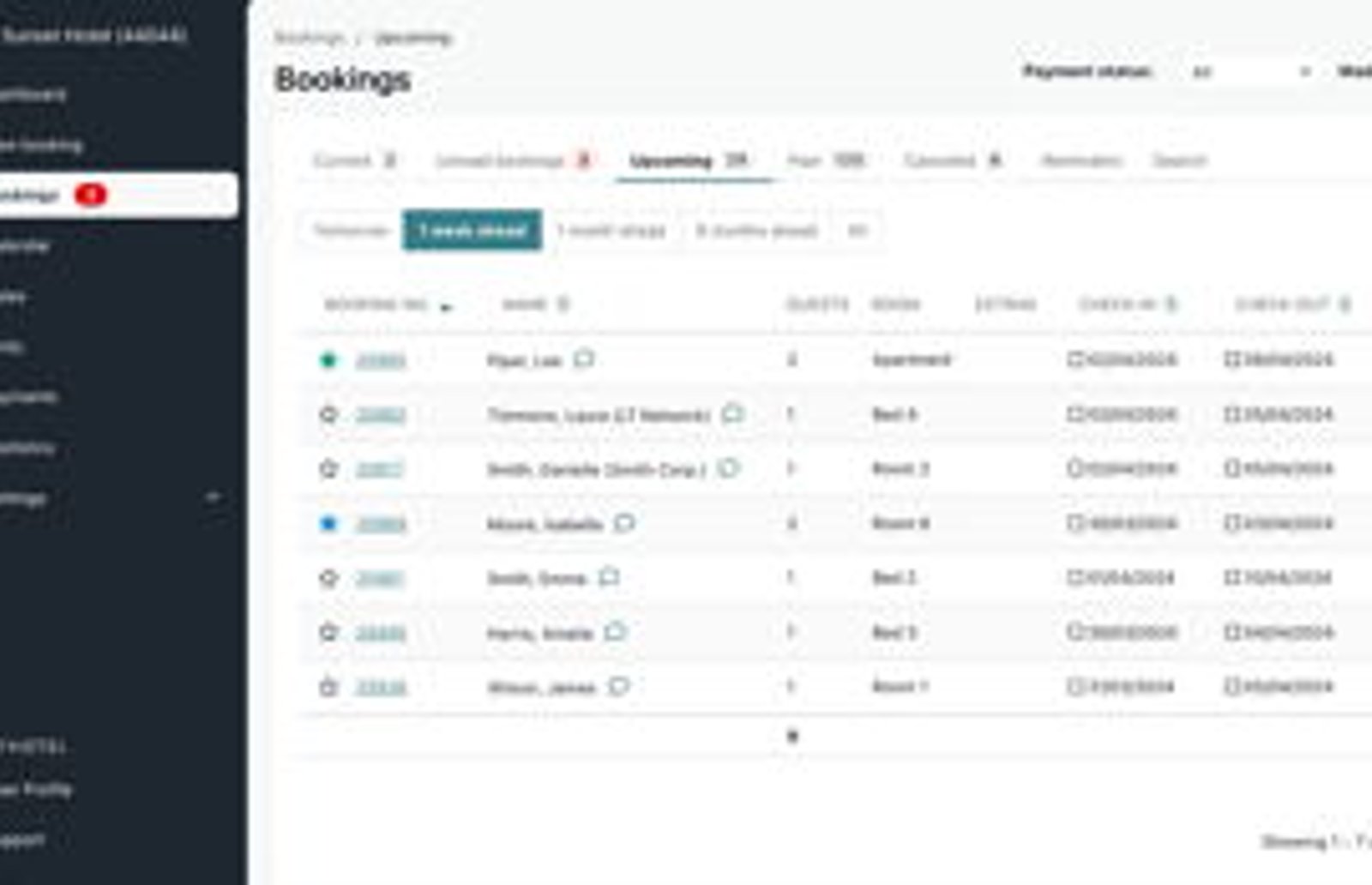Toggle the star for Smith, Emma booking
This screenshot has height=885, width=1372.
pyautogui.click(x=328, y=578)
